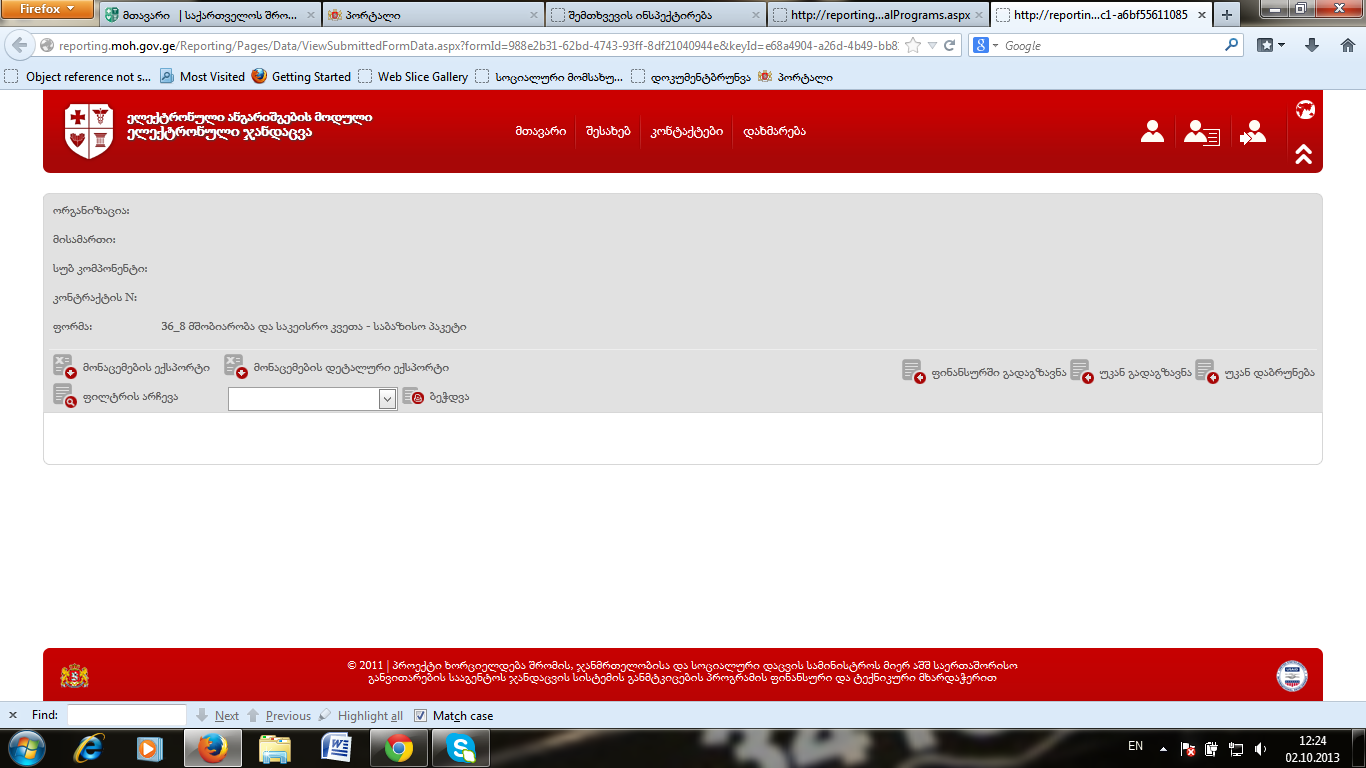Open the მთავარი menu item
The height and width of the screenshot is (768, 1366).
(540, 131)
